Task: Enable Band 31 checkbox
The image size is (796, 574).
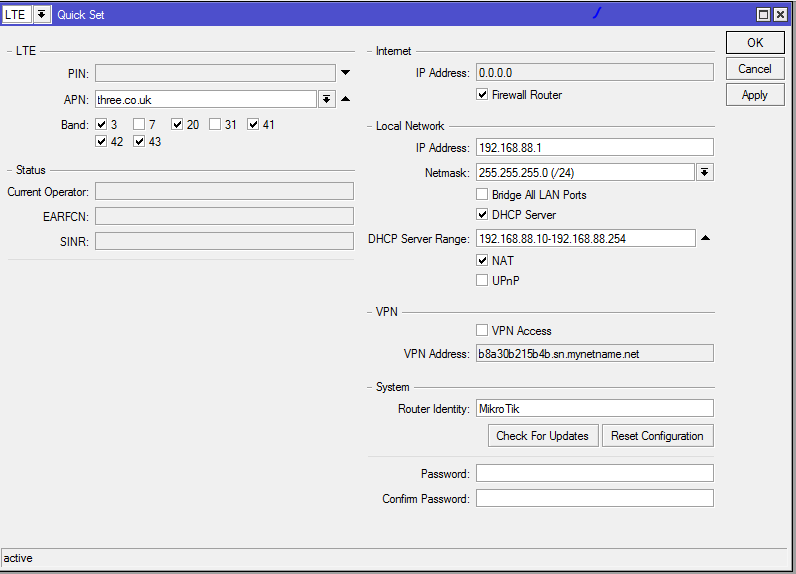Action: tap(215, 125)
